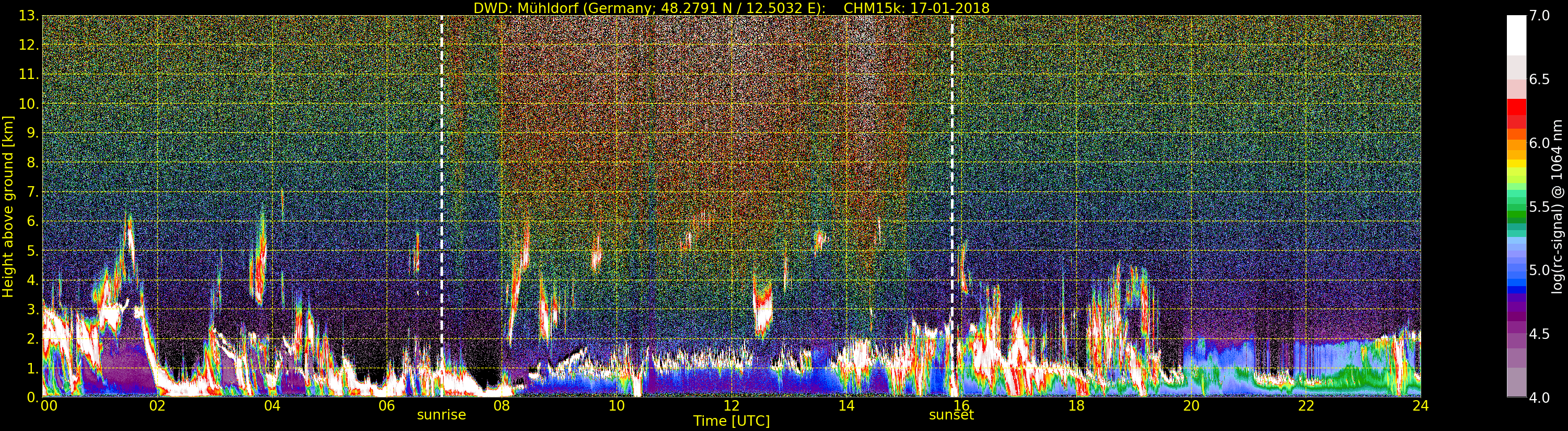
Task: Click the height tick label '11.'
Action: pyautogui.click(x=29, y=74)
